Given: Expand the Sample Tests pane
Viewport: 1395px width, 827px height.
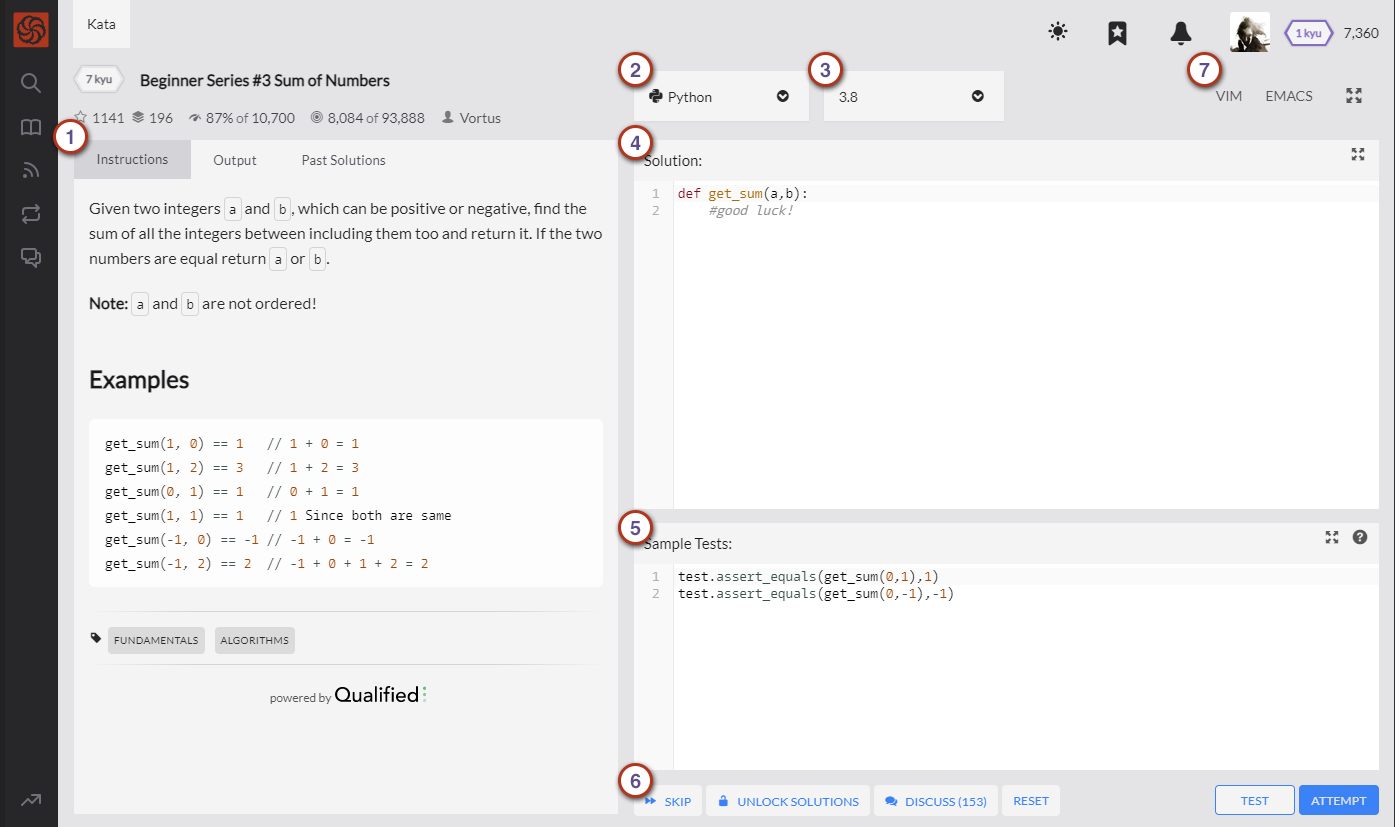Looking at the screenshot, I should pos(1332,537).
